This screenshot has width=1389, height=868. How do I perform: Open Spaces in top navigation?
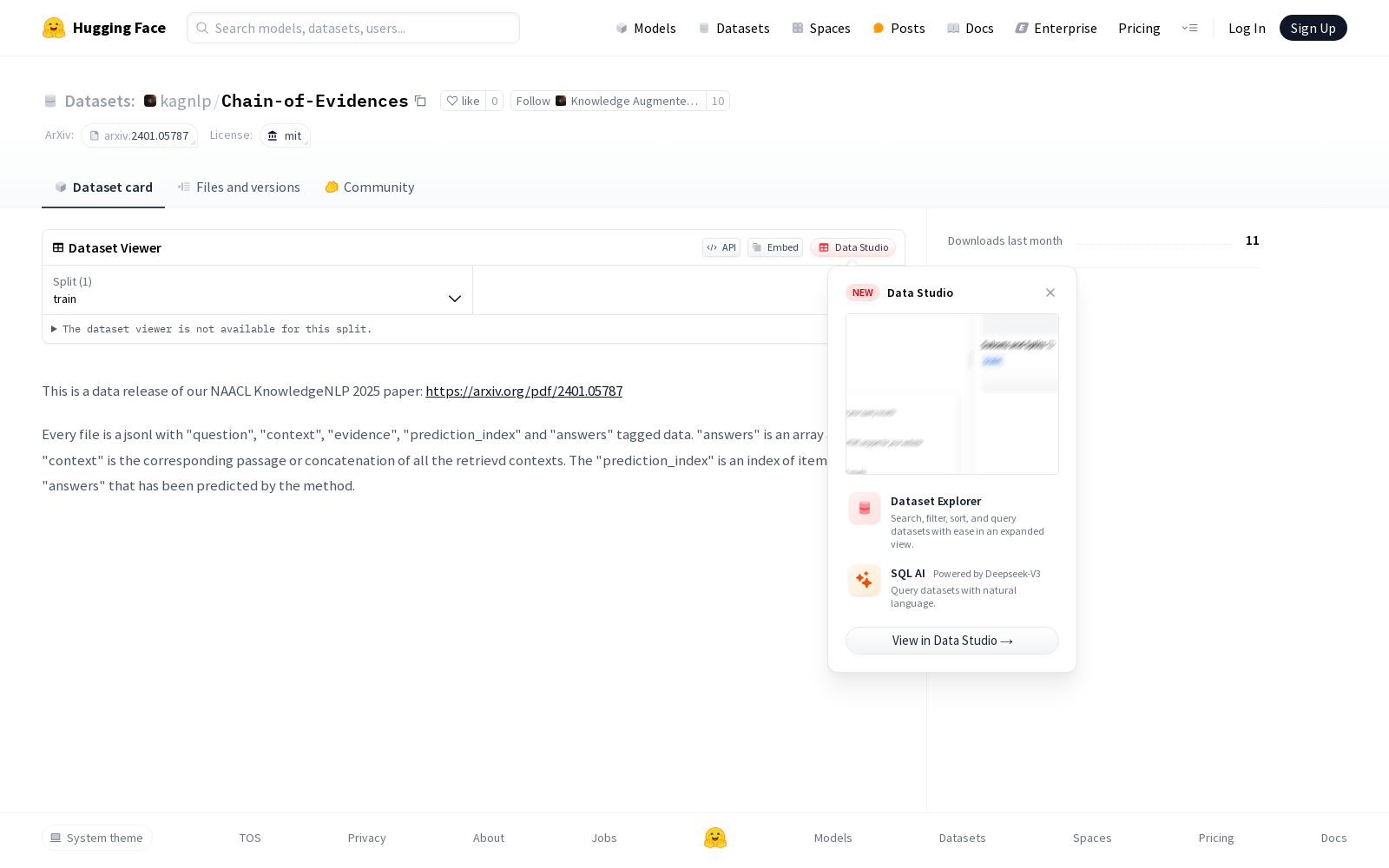tap(821, 28)
